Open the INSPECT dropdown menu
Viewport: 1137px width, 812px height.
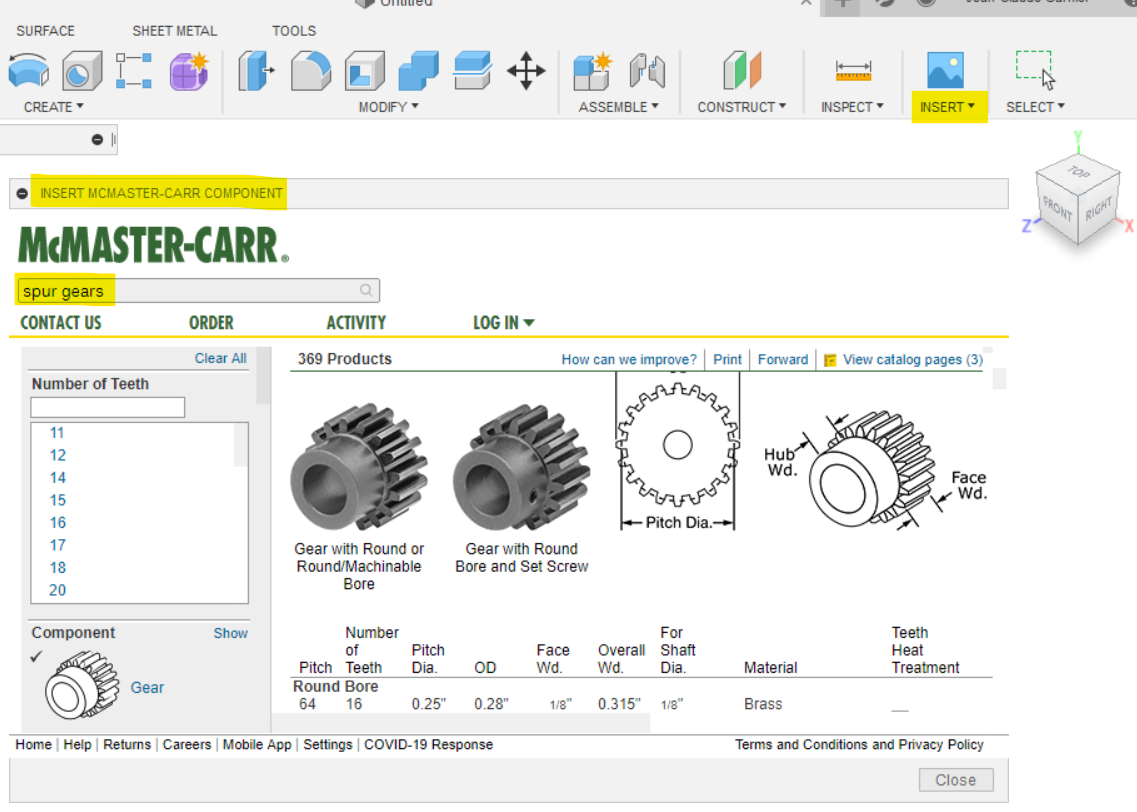tap(852, 107)
